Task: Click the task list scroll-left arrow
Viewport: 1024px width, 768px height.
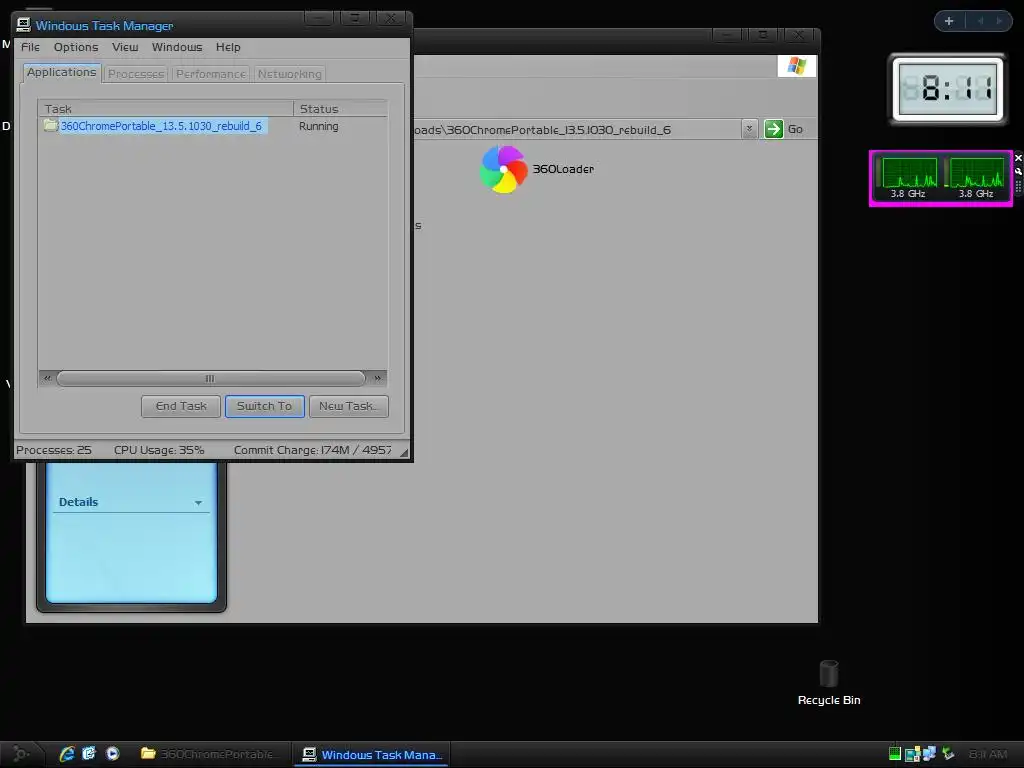Action: click(x=47, y=378)
